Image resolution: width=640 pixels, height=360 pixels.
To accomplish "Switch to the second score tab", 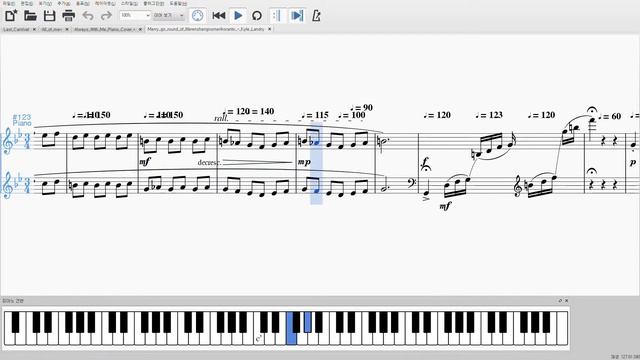I will click(x=52, y=29).
